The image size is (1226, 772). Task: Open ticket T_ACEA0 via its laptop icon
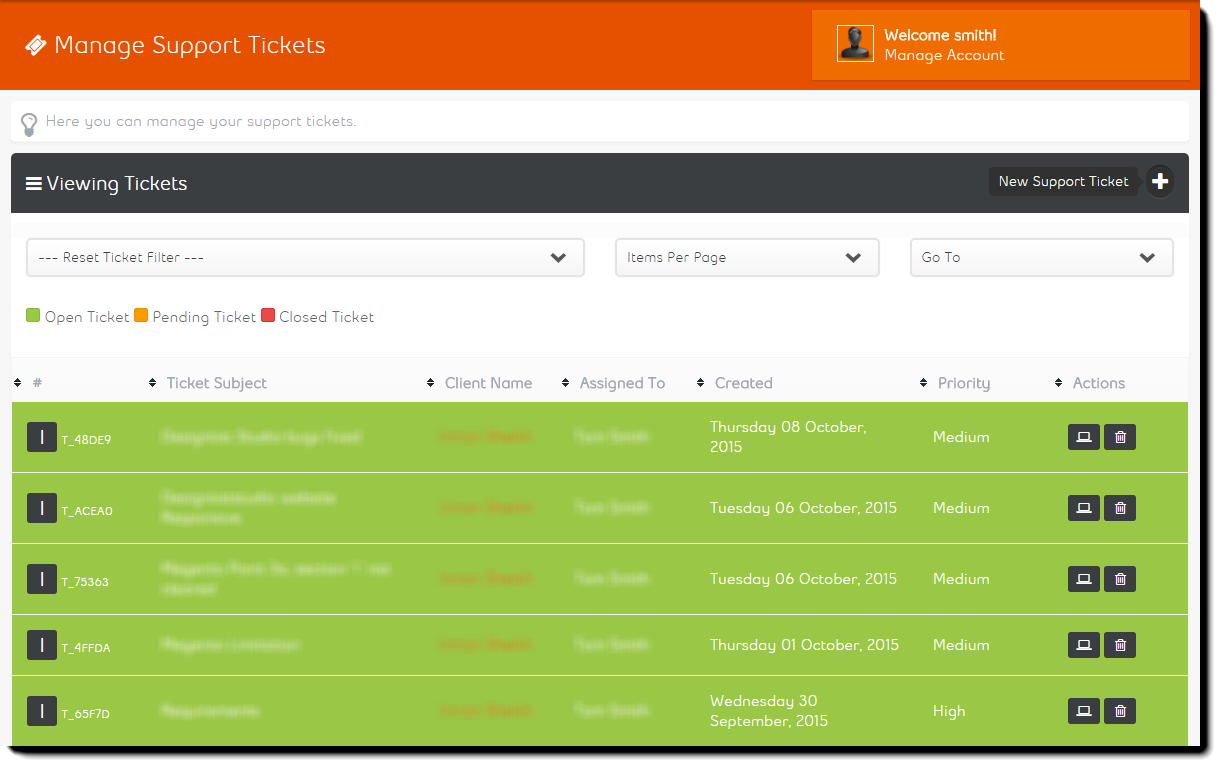coord(1083,508)
